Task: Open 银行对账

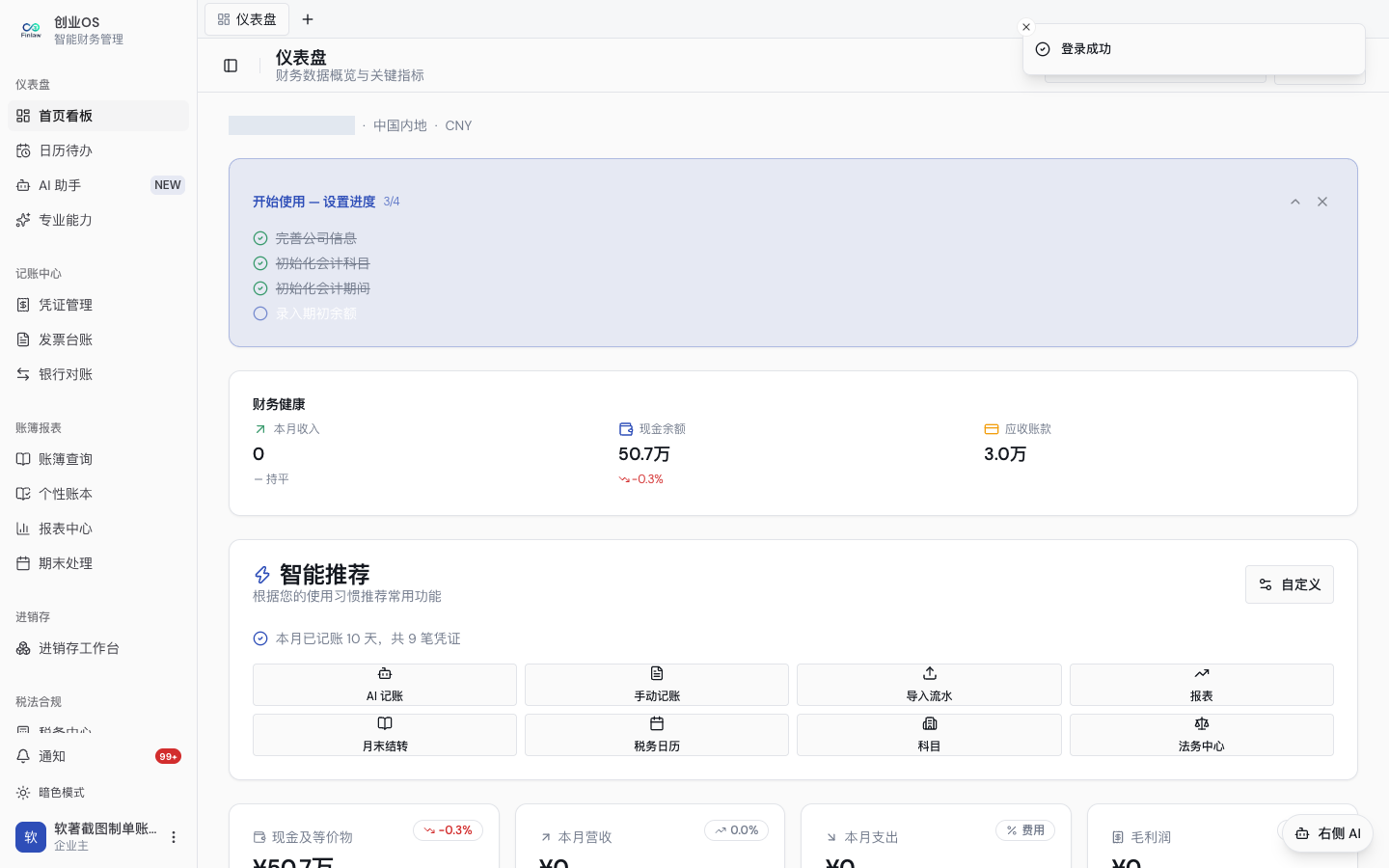Action: point(98,374)
